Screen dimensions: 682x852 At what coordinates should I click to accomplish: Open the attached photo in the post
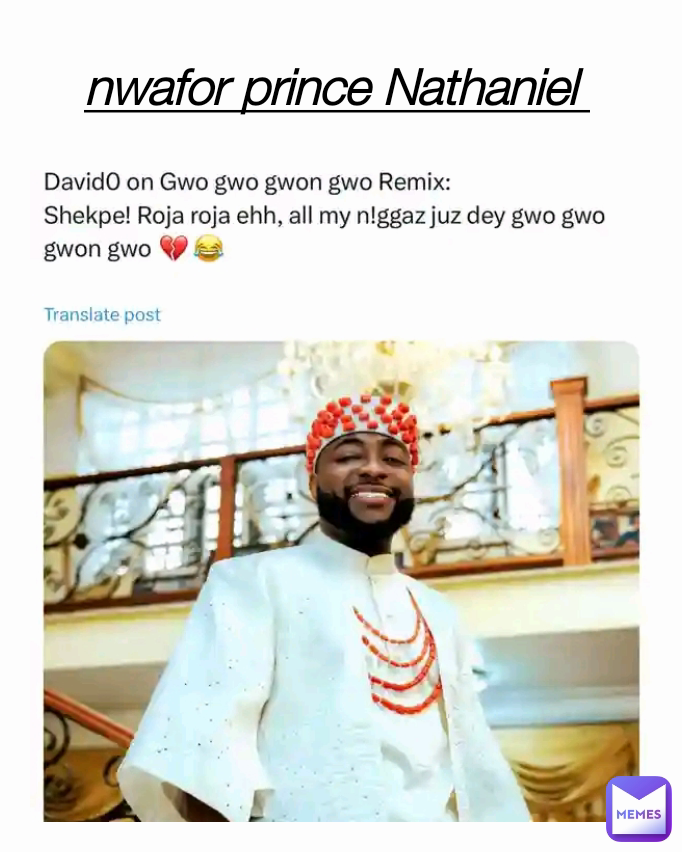point(341,580)
